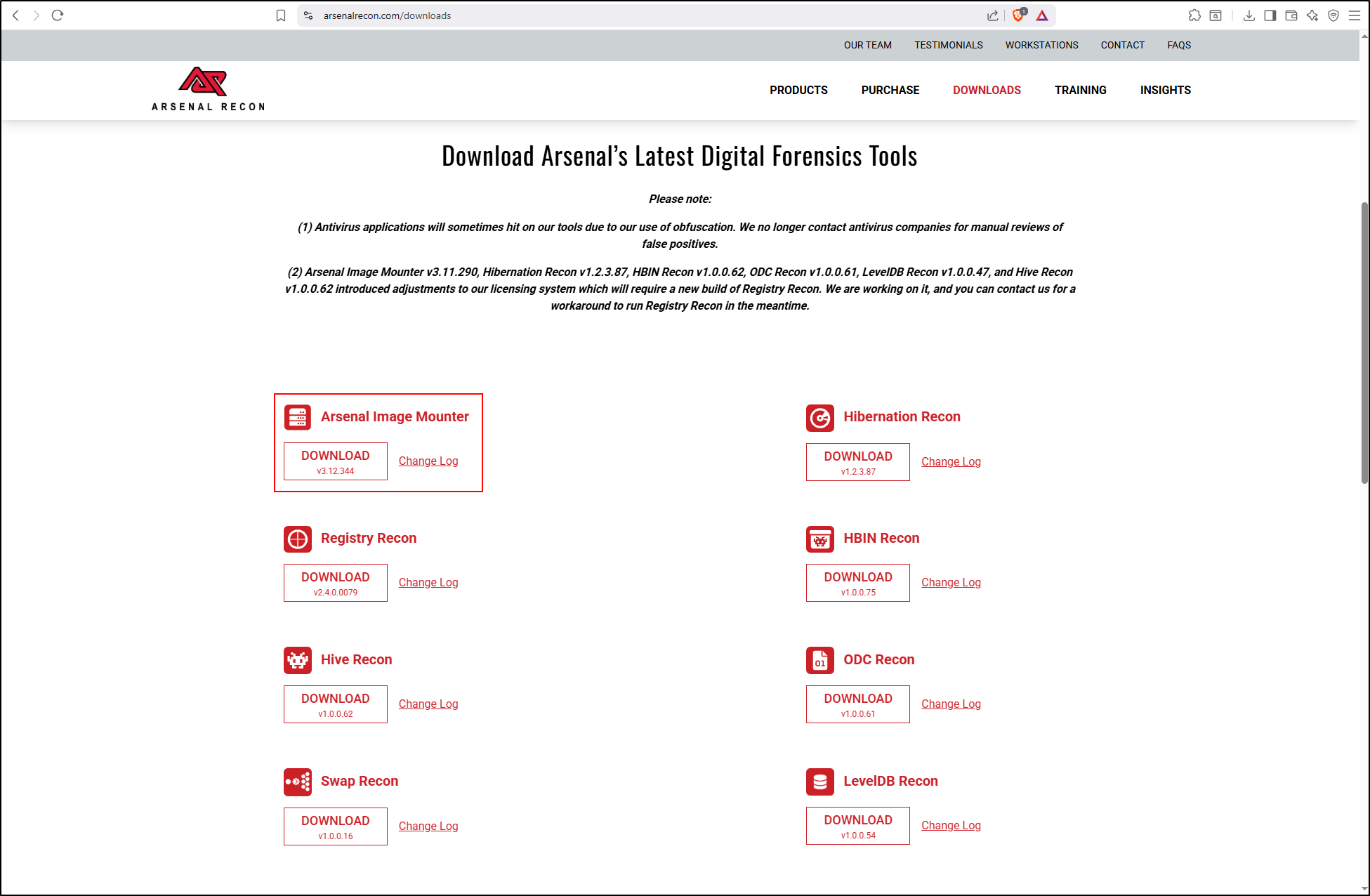The width and height of the screenshot is (1370, 896).
Task: Navigate to the PURCHASE page
Action: (890, 90)
